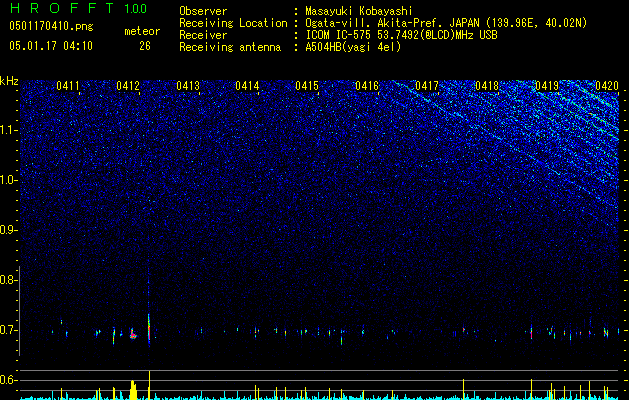
Task: Click the 0.8 kHz axis label
Action: coord(7,280)
